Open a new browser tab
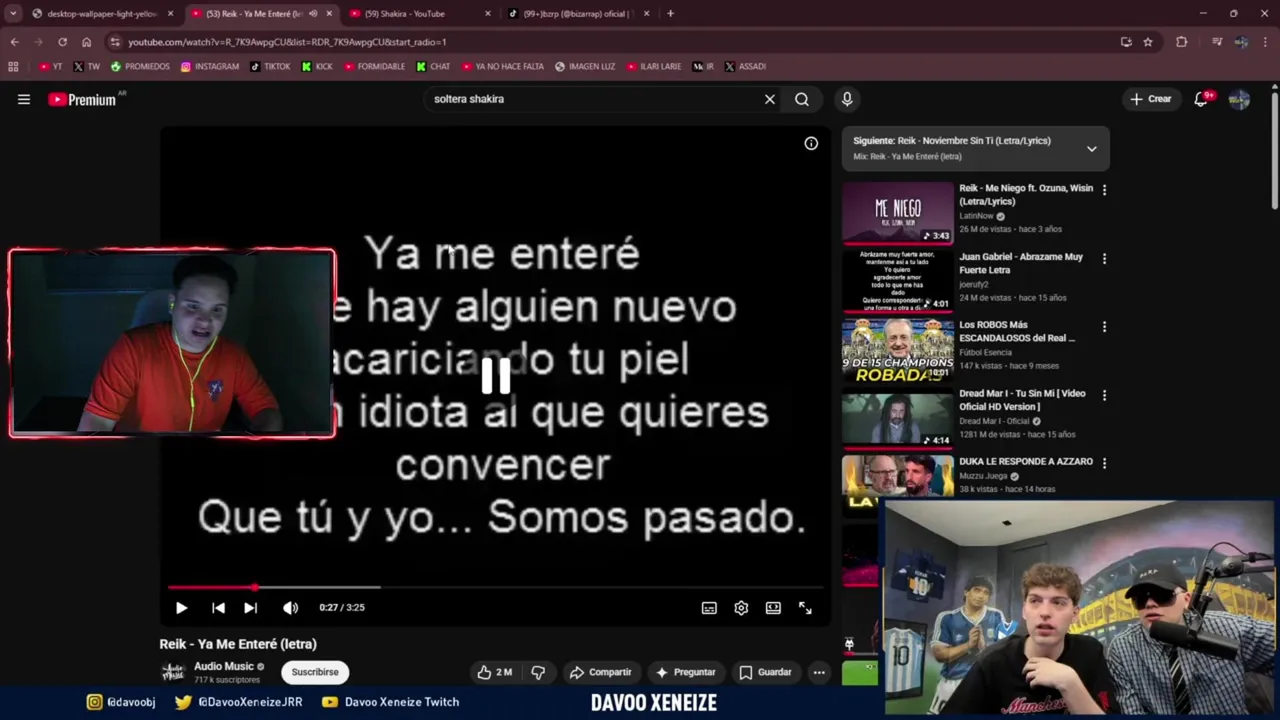 click(x=670, y=14)
